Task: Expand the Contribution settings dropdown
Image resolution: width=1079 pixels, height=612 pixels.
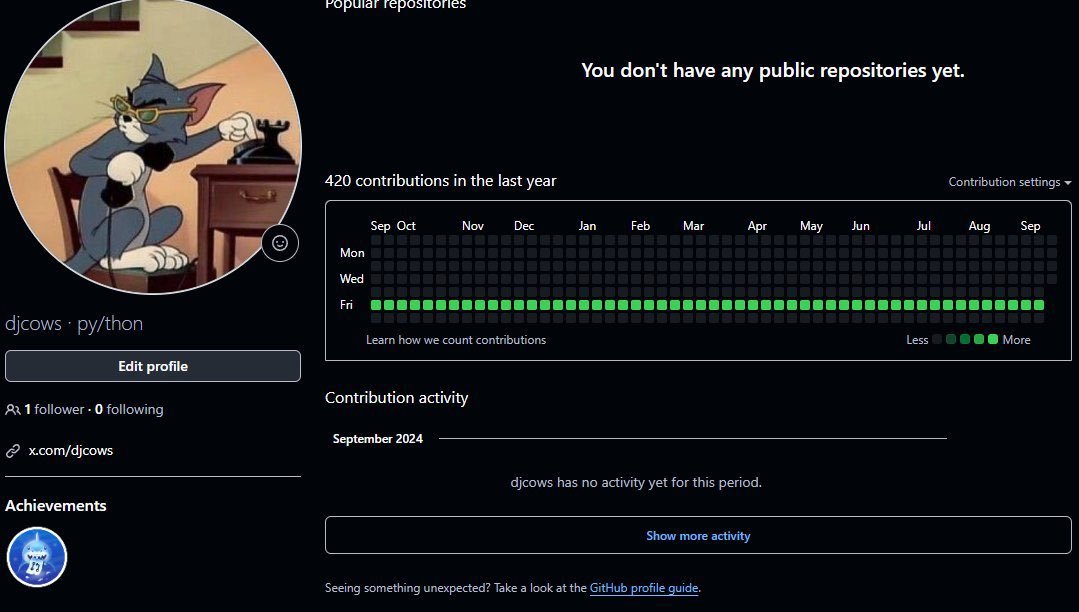Action: click(x=1009, y=182)
